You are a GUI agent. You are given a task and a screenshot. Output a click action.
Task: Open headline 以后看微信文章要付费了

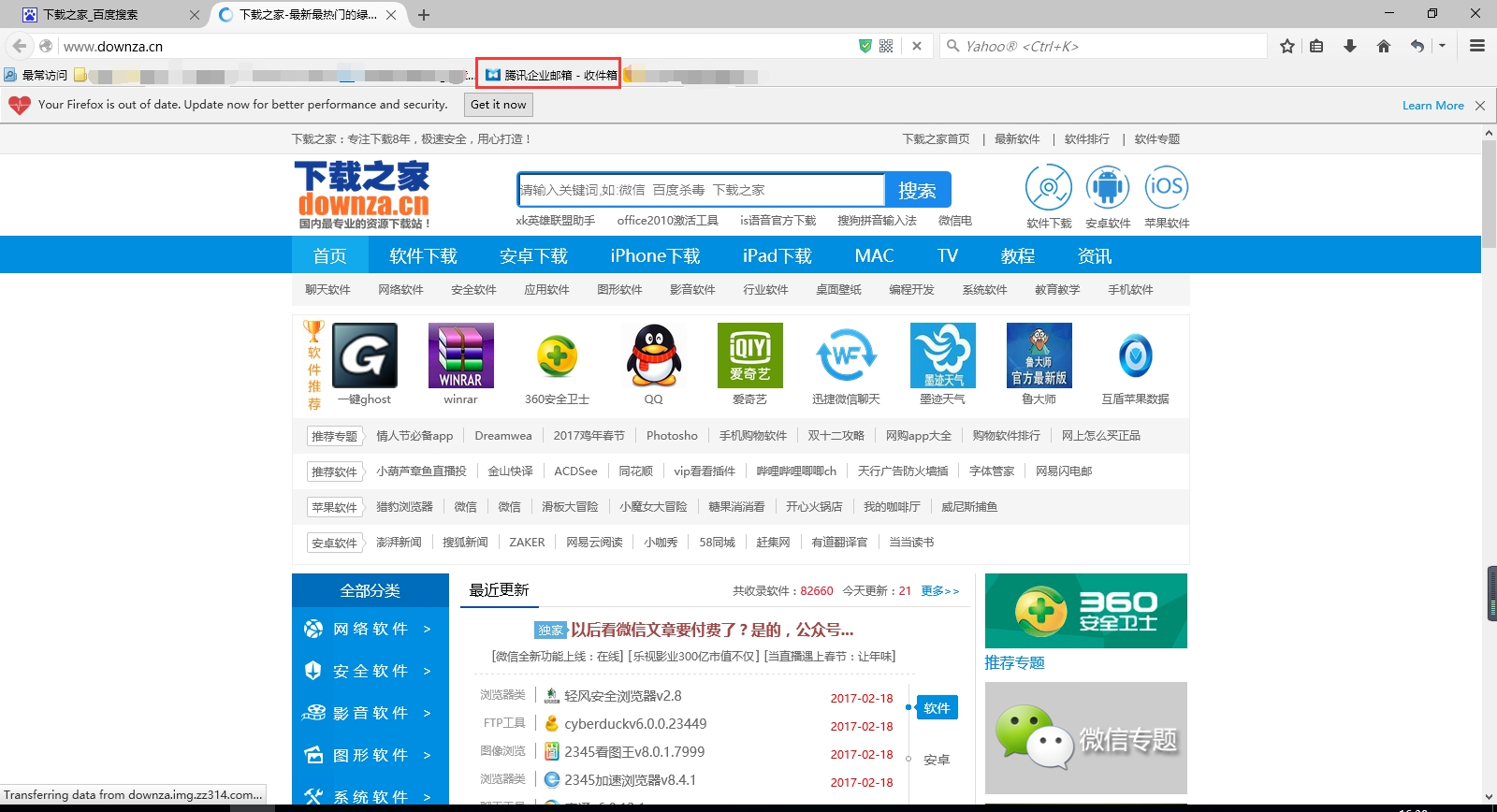coord(712,631)
